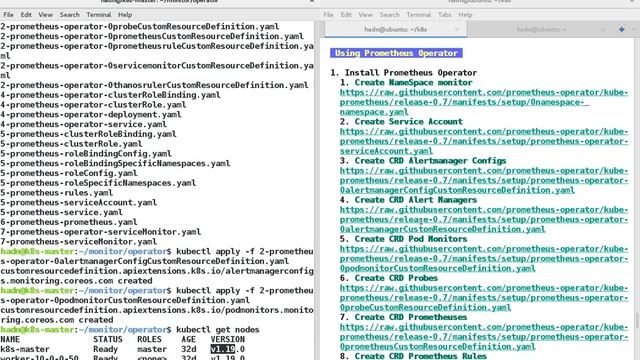
Task: Click 'Create CRD Alertmanager Configs' step text
Action: (430, 161)
